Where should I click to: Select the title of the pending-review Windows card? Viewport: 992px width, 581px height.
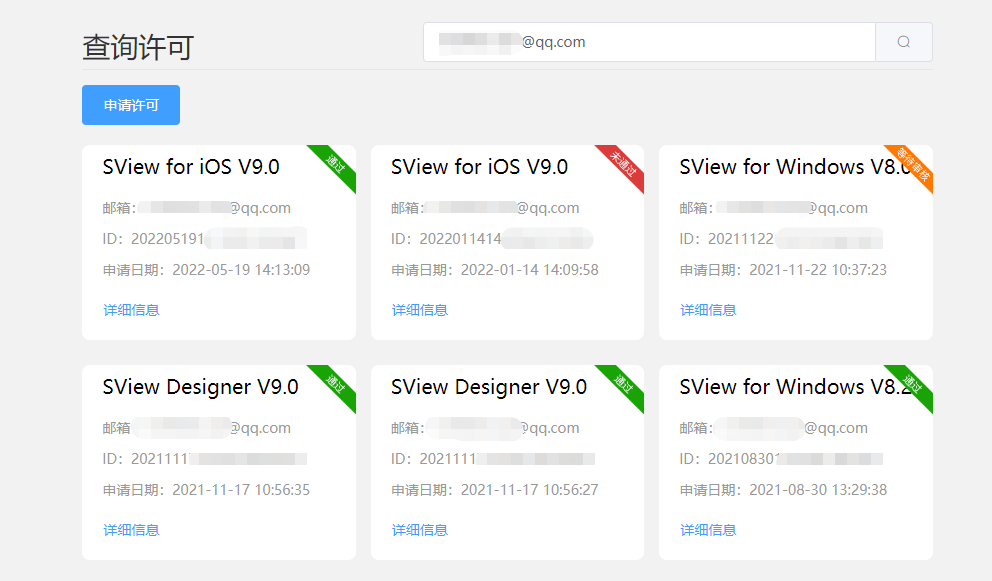tap(795, 167)
